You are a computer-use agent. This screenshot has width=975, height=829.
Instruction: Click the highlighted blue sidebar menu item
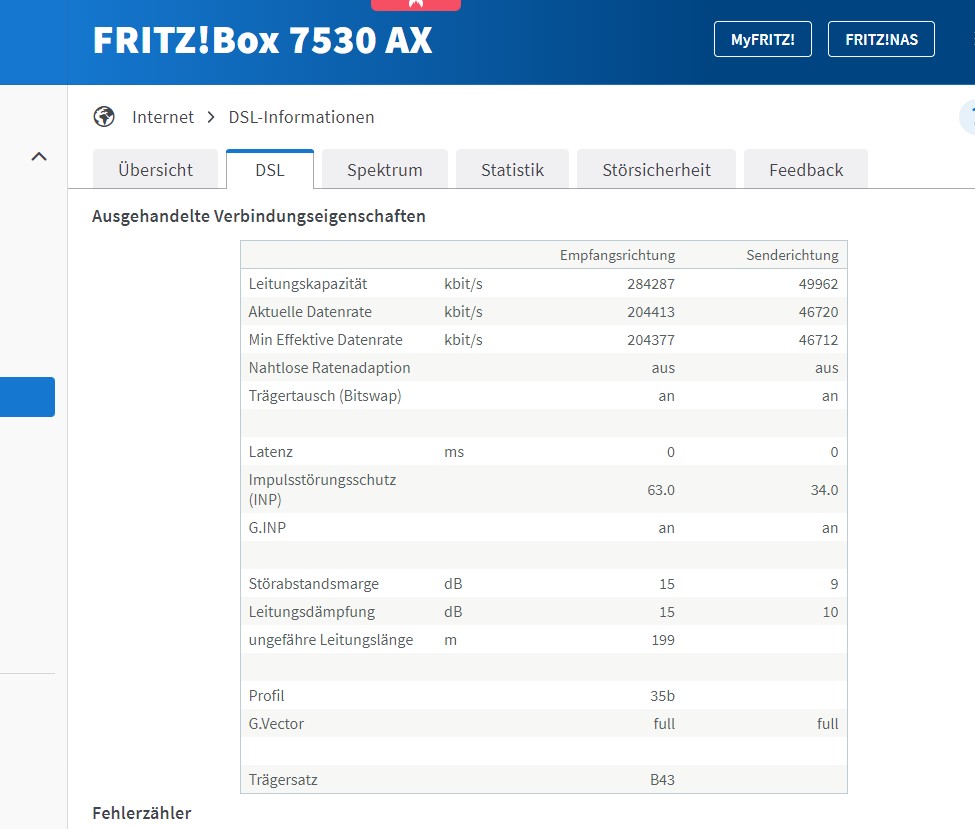(x=27, y=397)
